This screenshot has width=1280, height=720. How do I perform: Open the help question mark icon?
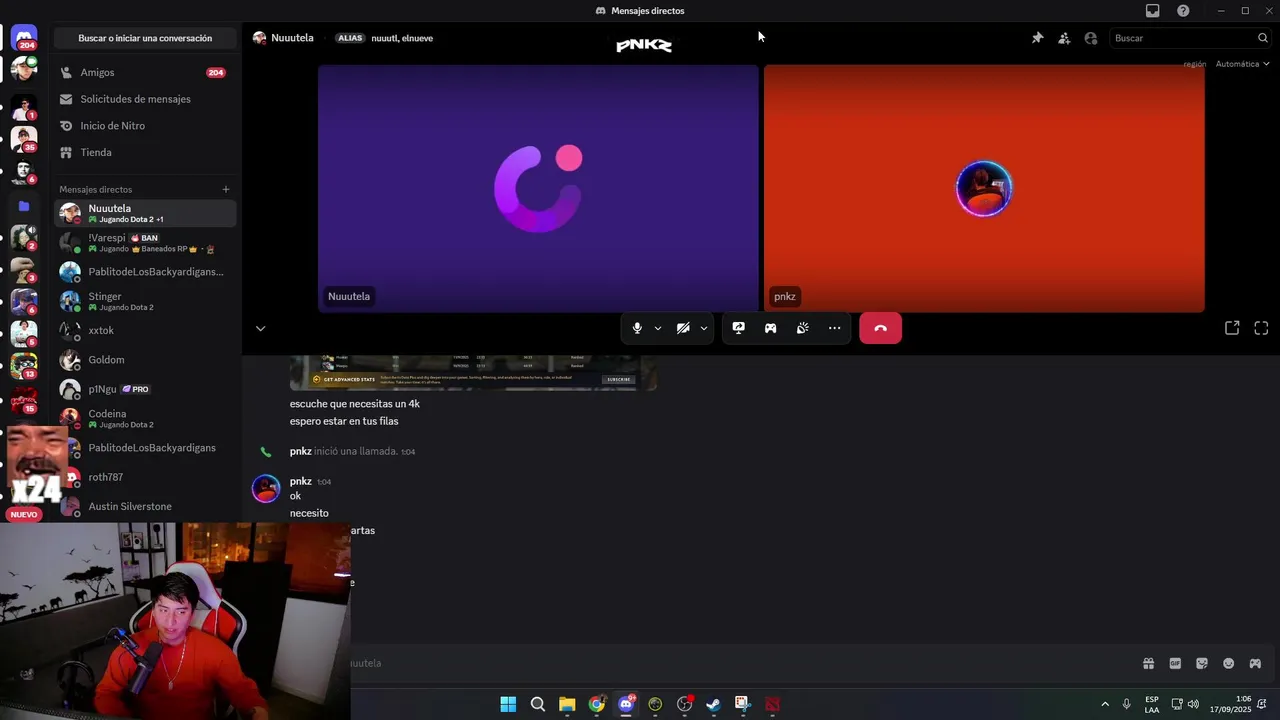1183,10
